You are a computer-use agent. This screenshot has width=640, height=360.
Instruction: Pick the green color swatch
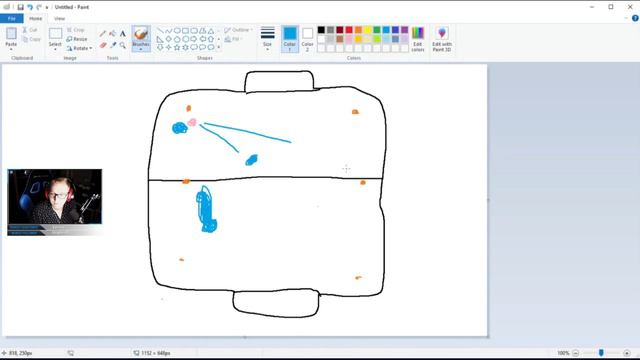coord(377,30)
